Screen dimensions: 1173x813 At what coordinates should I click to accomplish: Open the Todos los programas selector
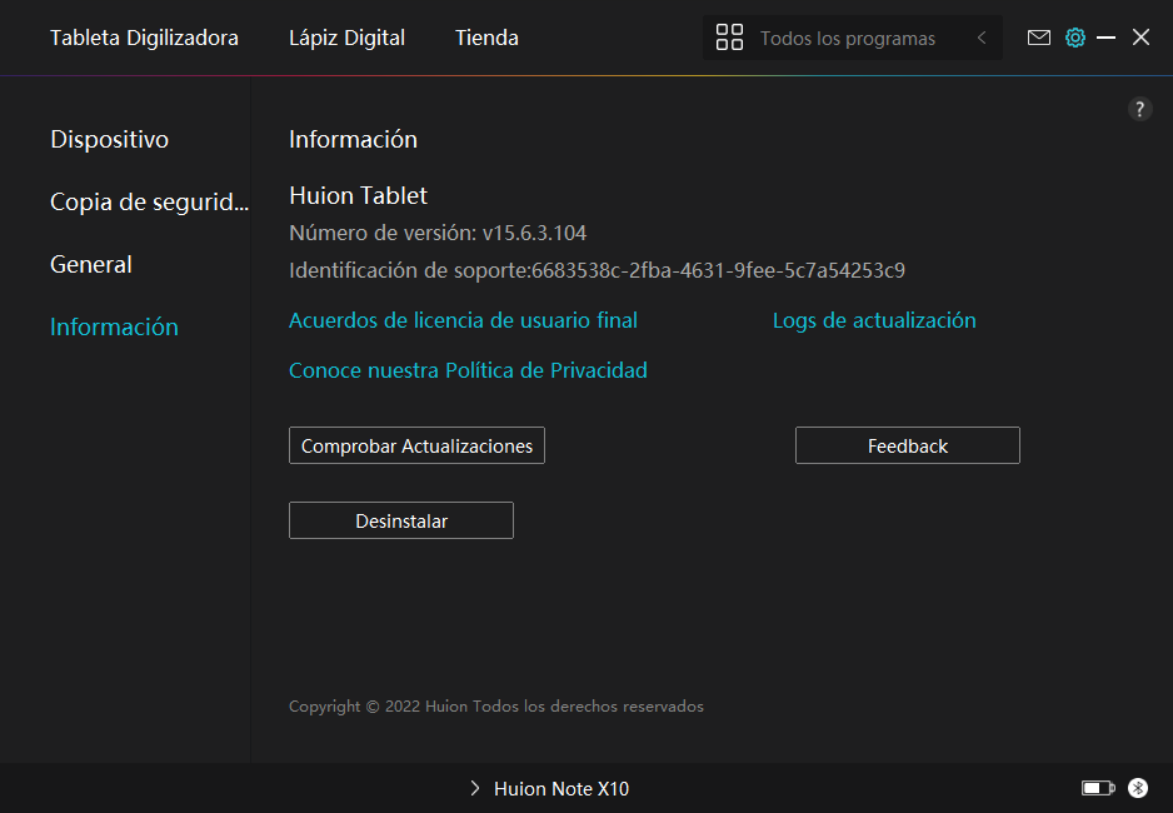[852, 37]
